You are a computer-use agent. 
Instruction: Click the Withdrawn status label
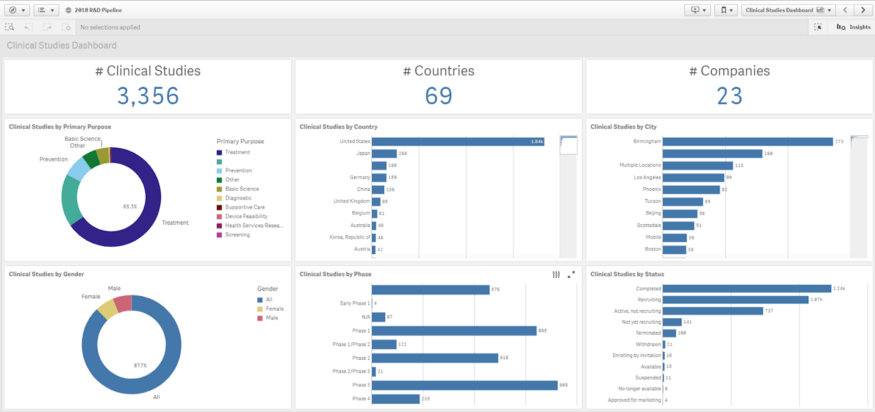pyautogui.click(x=648, y=344)
